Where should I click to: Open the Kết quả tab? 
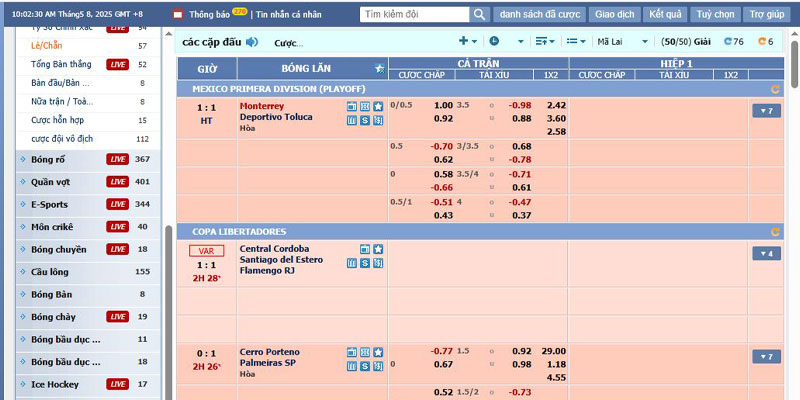[665, 14]
